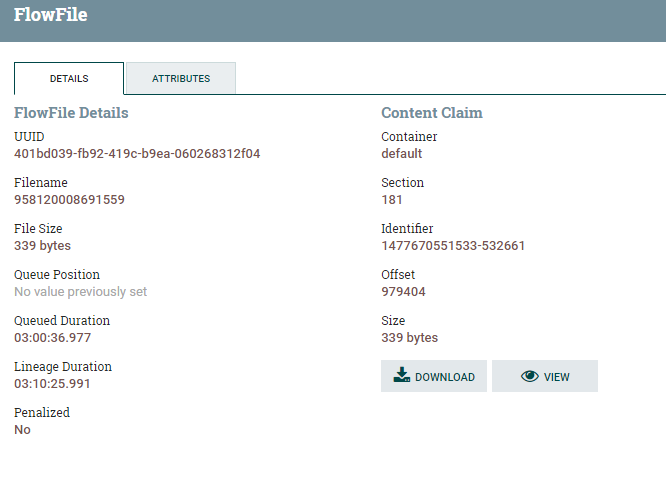Click the Penalized label

42,412
